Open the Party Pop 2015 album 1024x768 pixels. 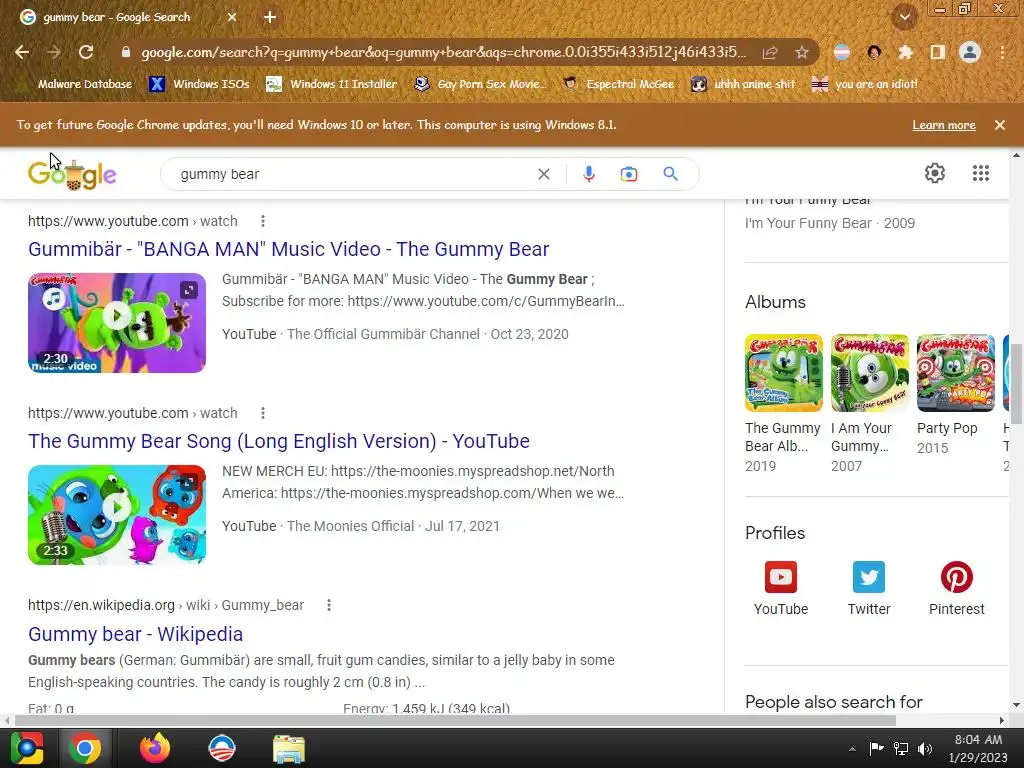955,373
